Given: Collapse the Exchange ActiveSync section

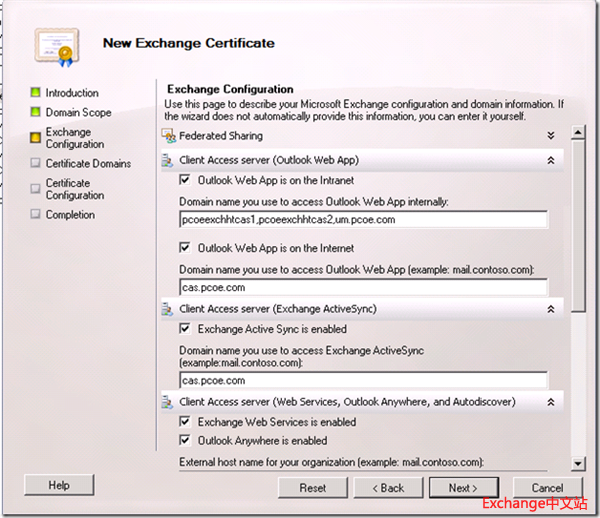Looking at the screenshot, I should tap(550, 310).
